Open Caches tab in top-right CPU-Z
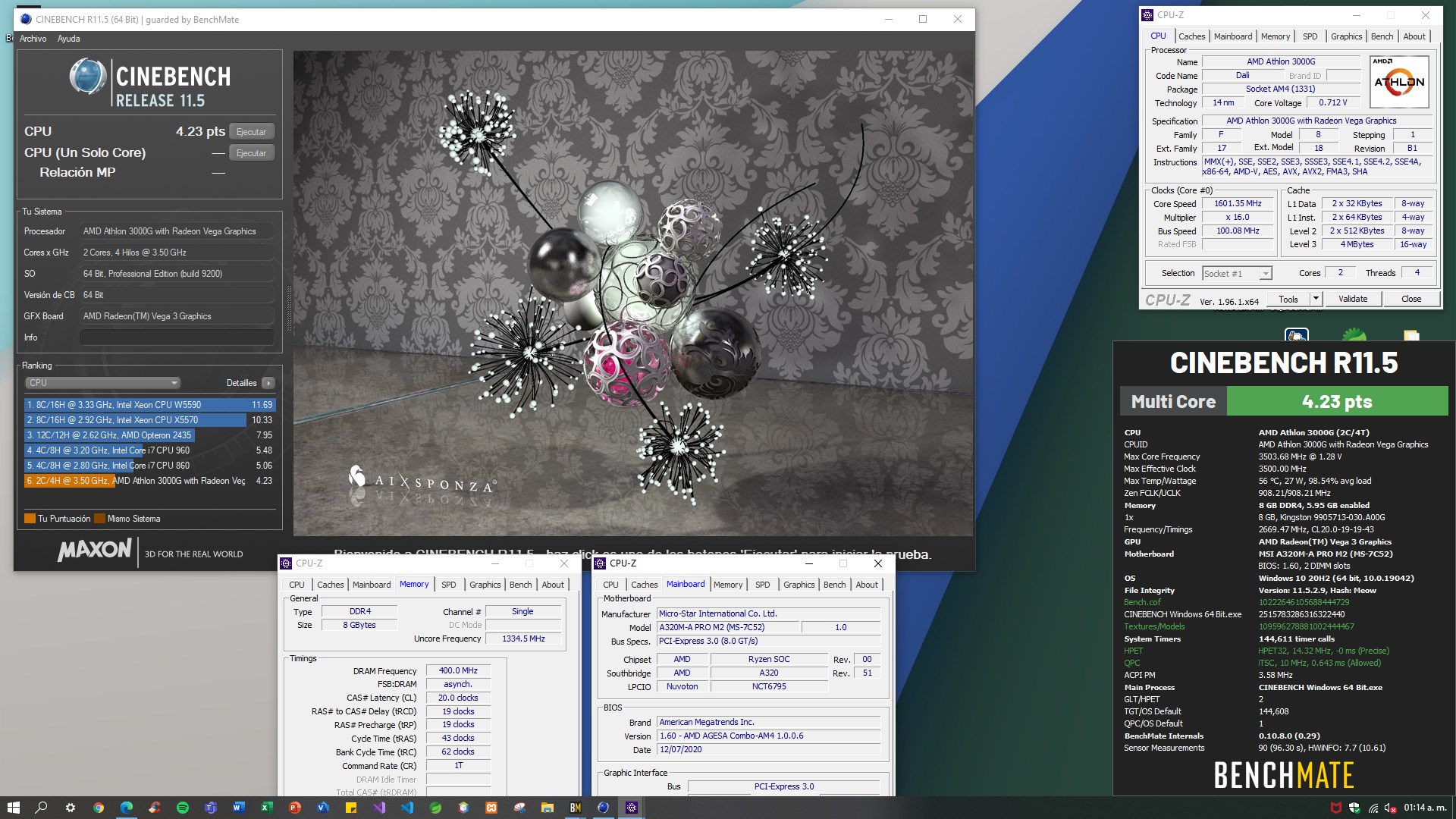 click(x=1191, y=36)
